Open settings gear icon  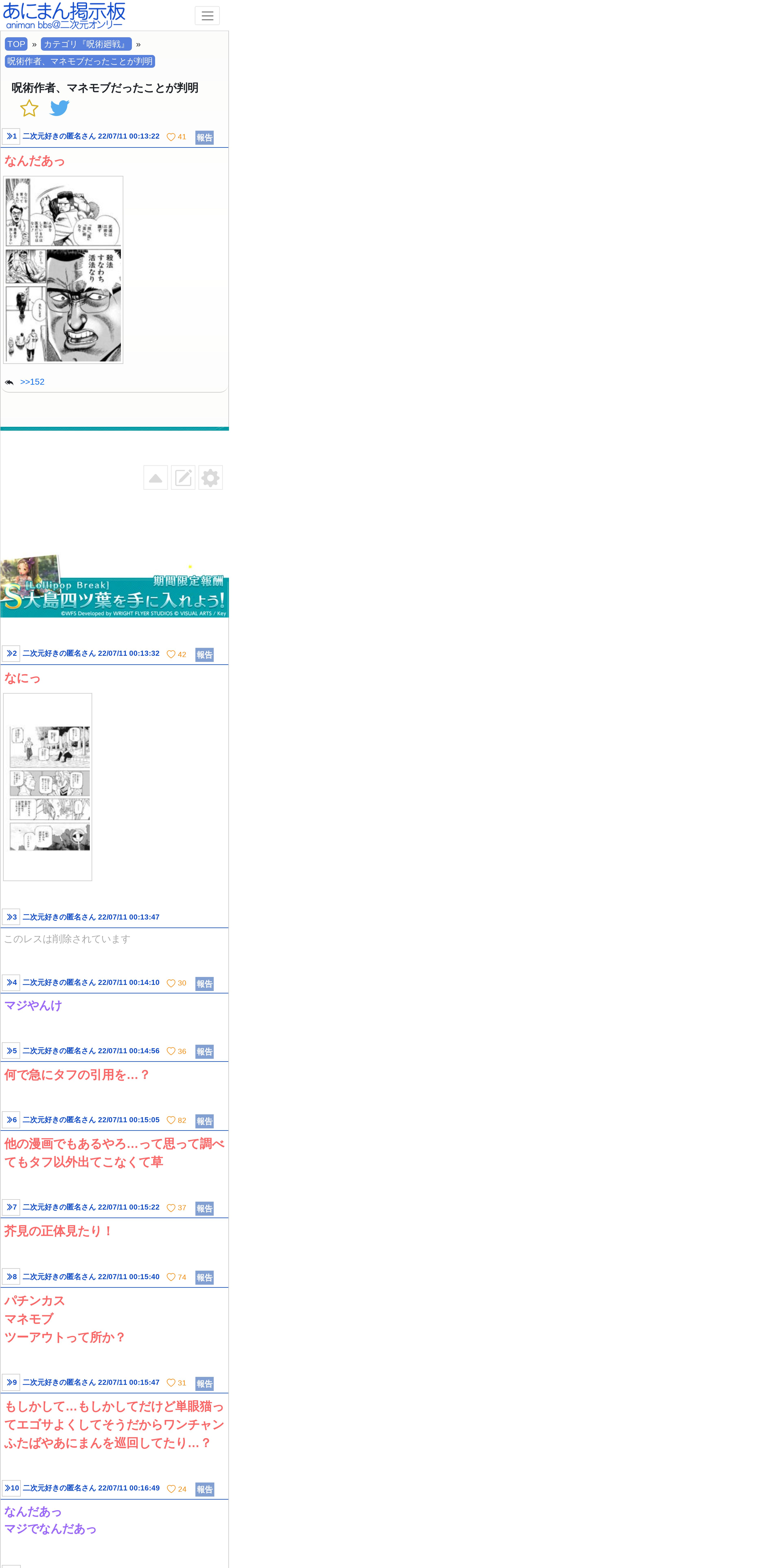(x=211, y=478)
